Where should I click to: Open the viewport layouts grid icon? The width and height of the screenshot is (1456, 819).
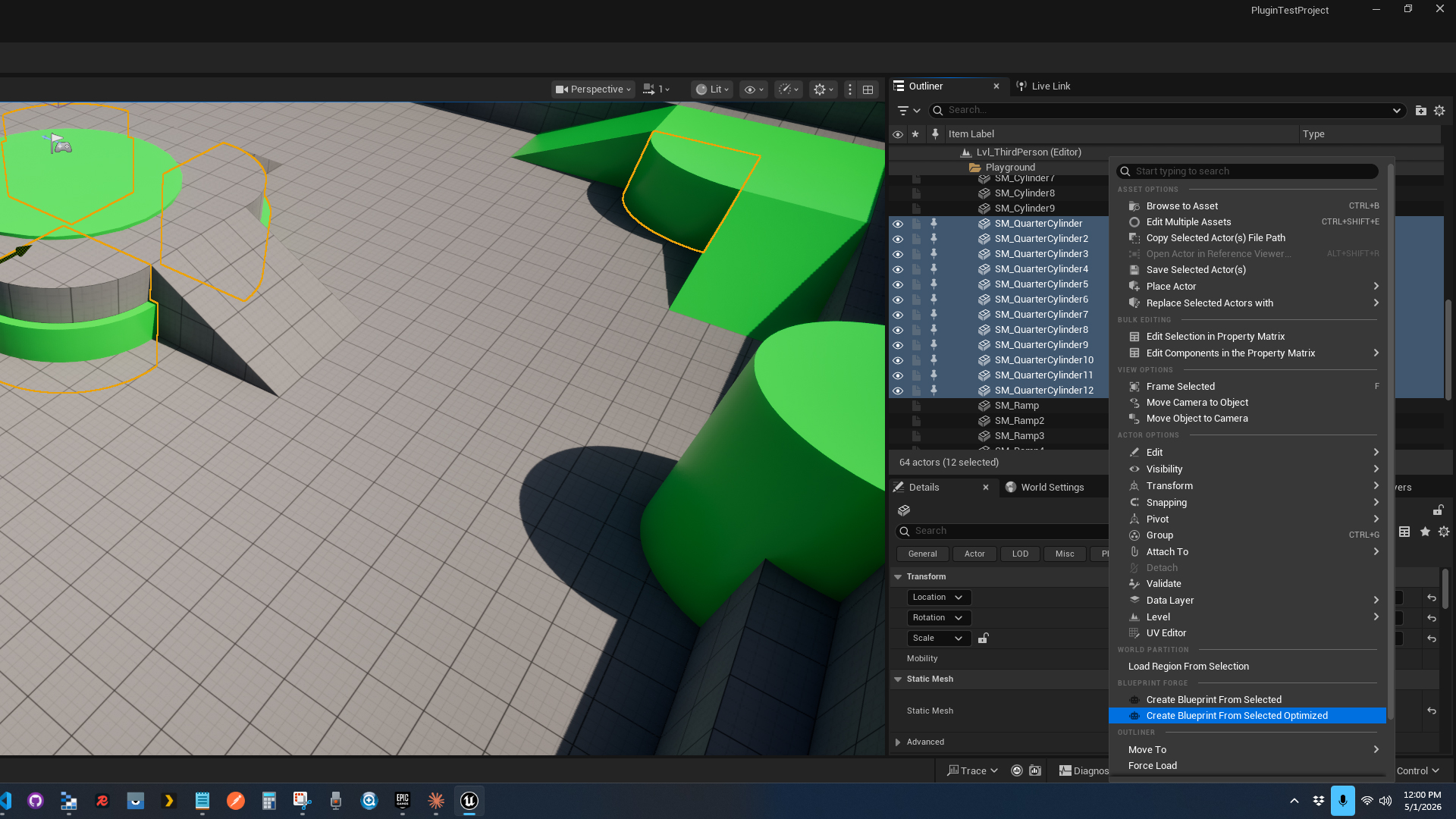(x=868, y=89)
